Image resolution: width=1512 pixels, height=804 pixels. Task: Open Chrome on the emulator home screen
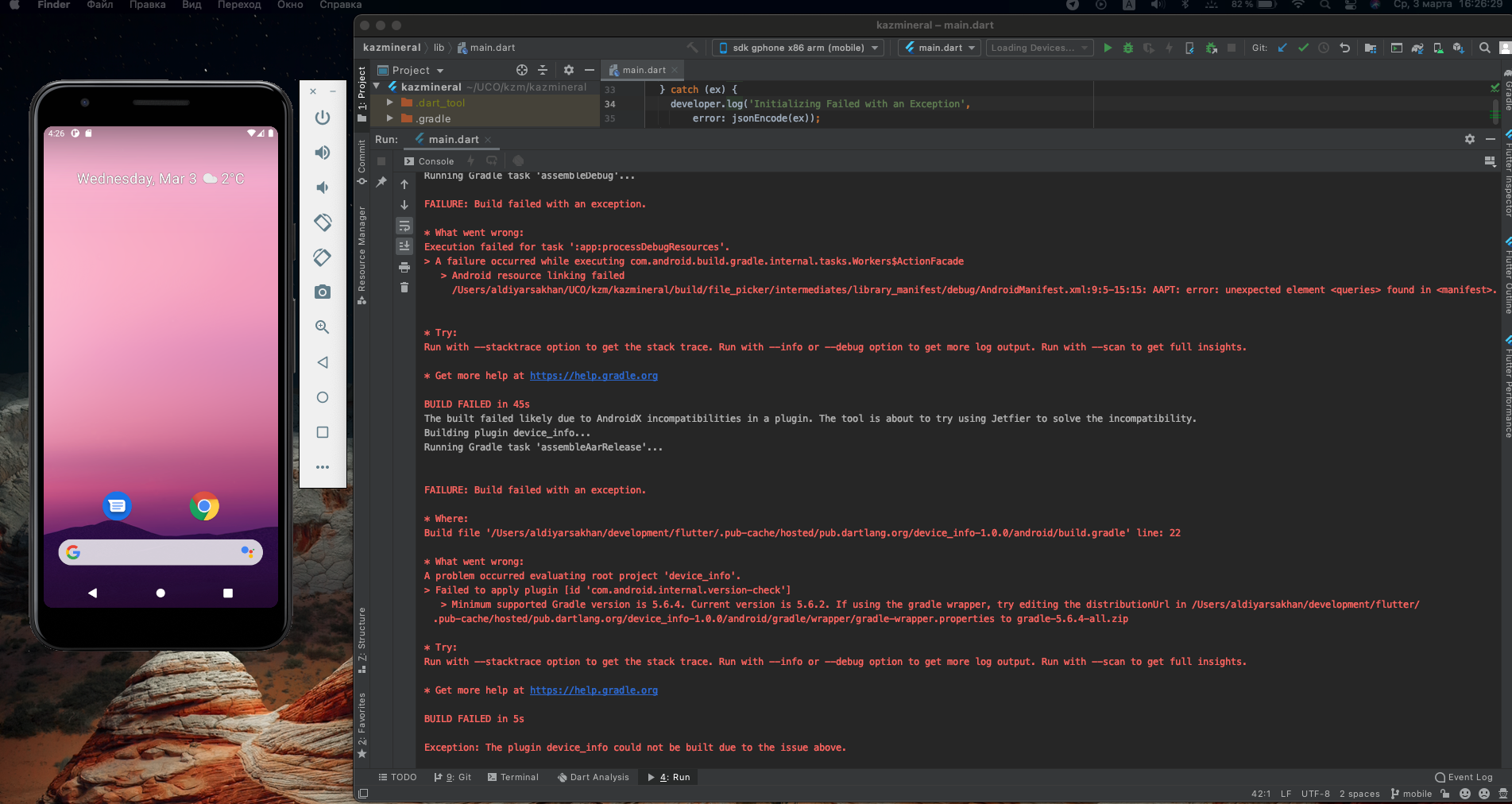[x=204, y=506]
